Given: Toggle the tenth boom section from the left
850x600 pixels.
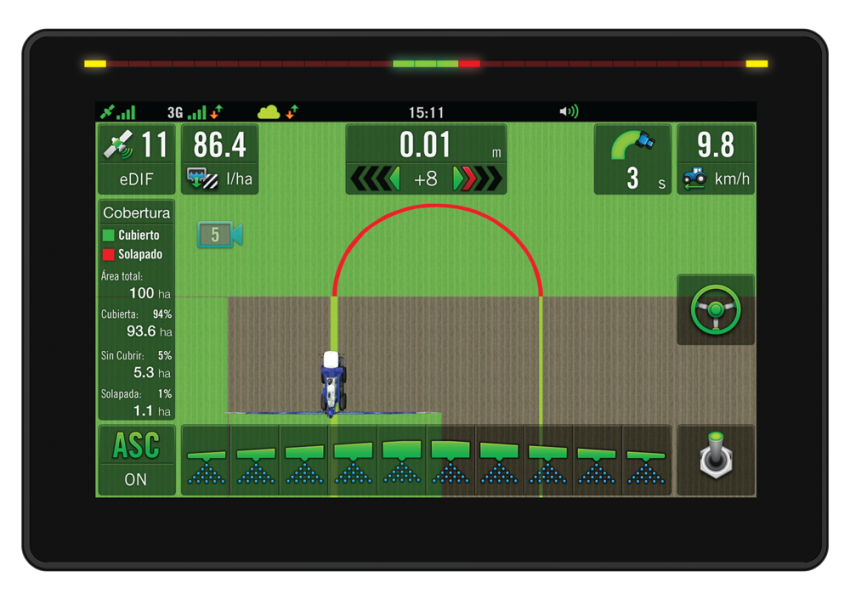Looking at the screenshot, I should 646,460.
